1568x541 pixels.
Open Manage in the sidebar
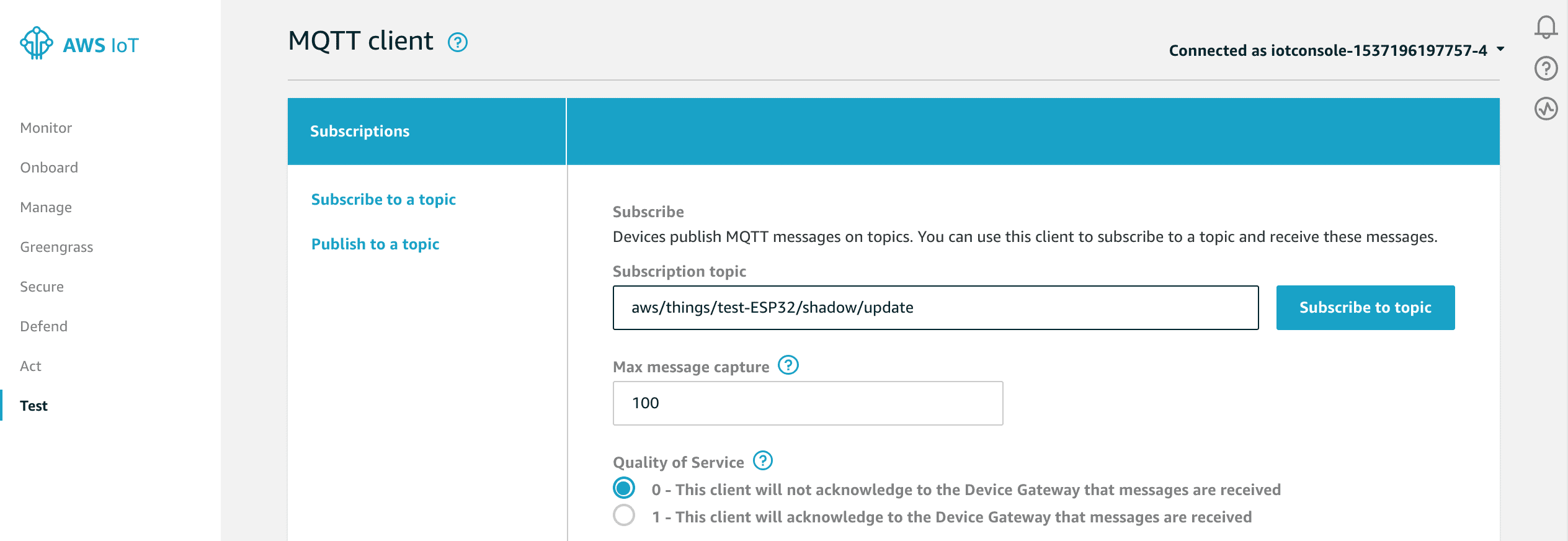point(46,207)
